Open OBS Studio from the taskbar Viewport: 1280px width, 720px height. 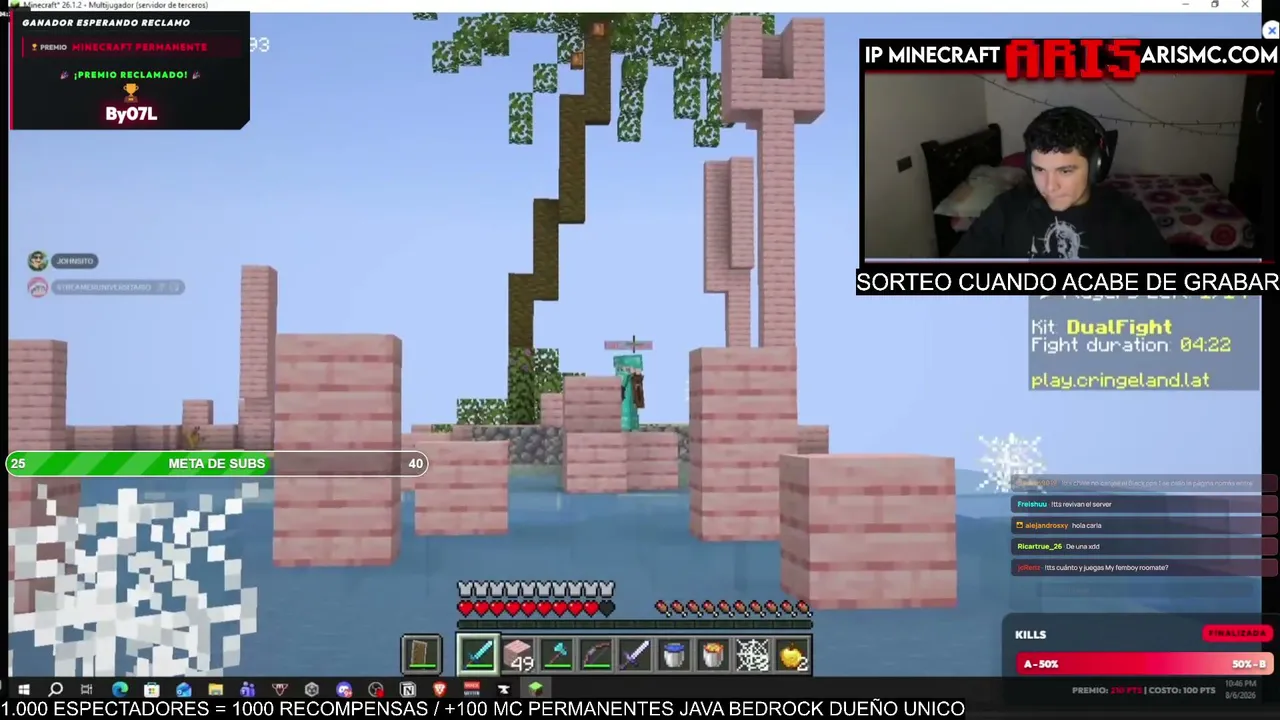[376, 689]
